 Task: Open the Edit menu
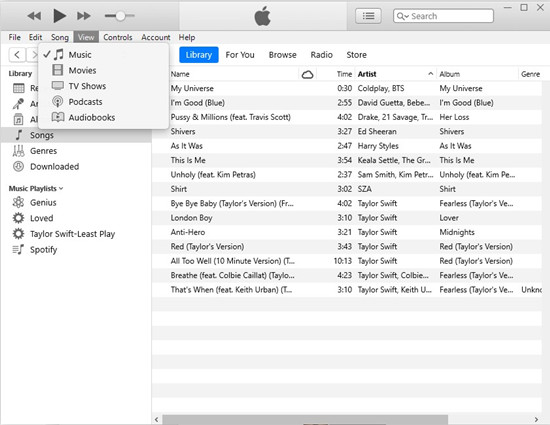pos(35,37)
